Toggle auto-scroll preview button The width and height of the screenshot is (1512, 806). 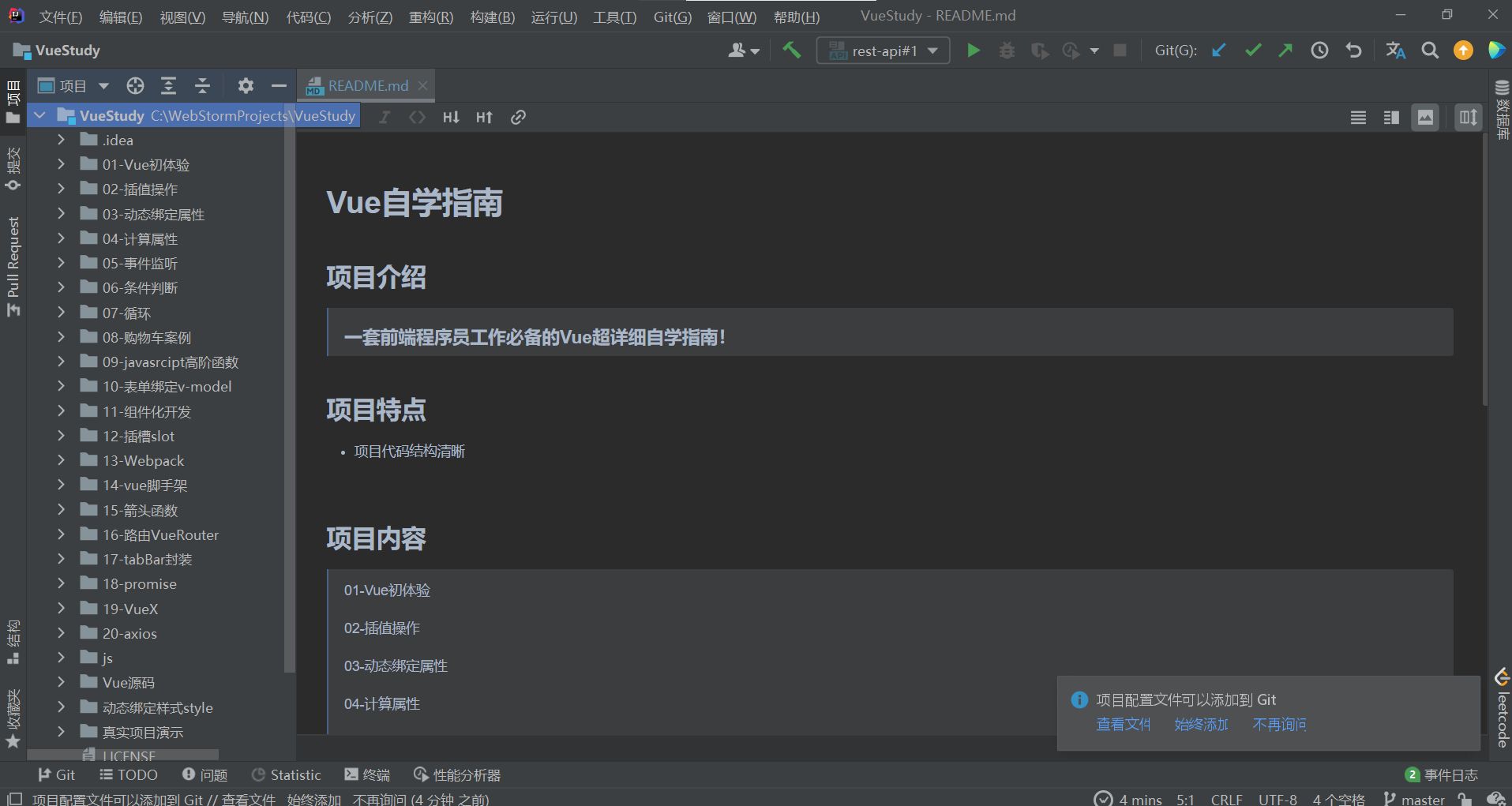pos(1468,118)
